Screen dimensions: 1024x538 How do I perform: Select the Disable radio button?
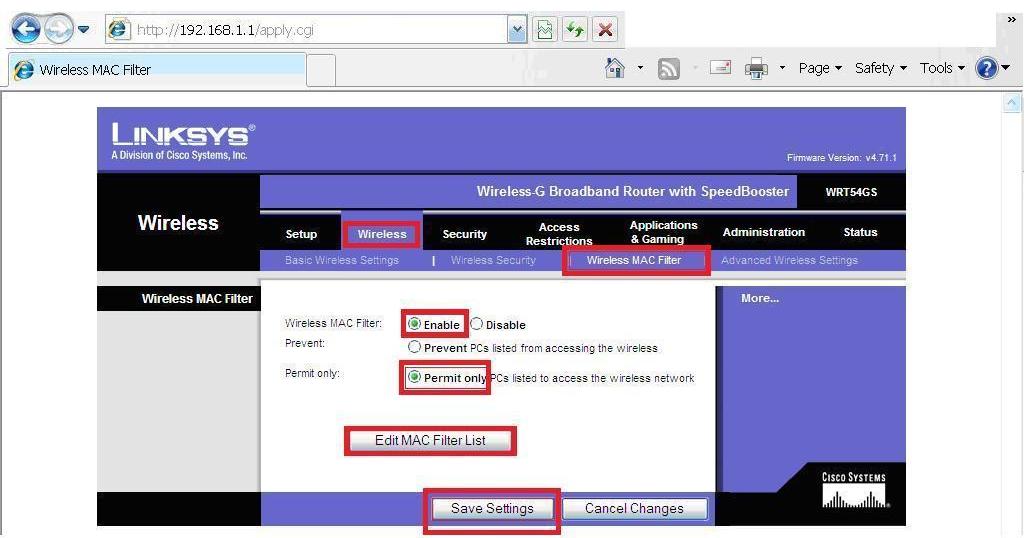[x=477, y=324]
